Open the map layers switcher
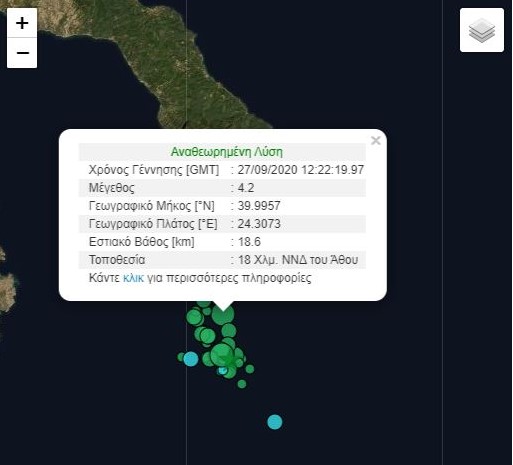The height and width of the screenshot is (465, 513). [482, 30]
